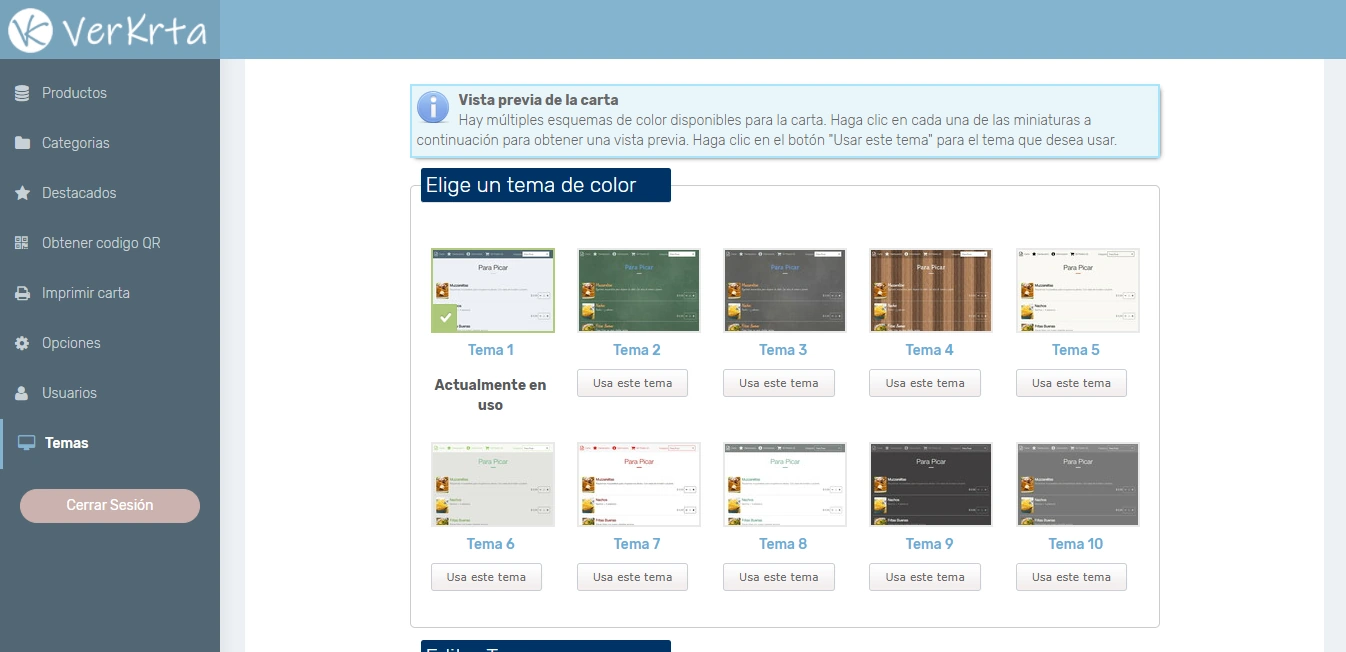Open the Obtener codigo QR menu item

tap(101, 243)
